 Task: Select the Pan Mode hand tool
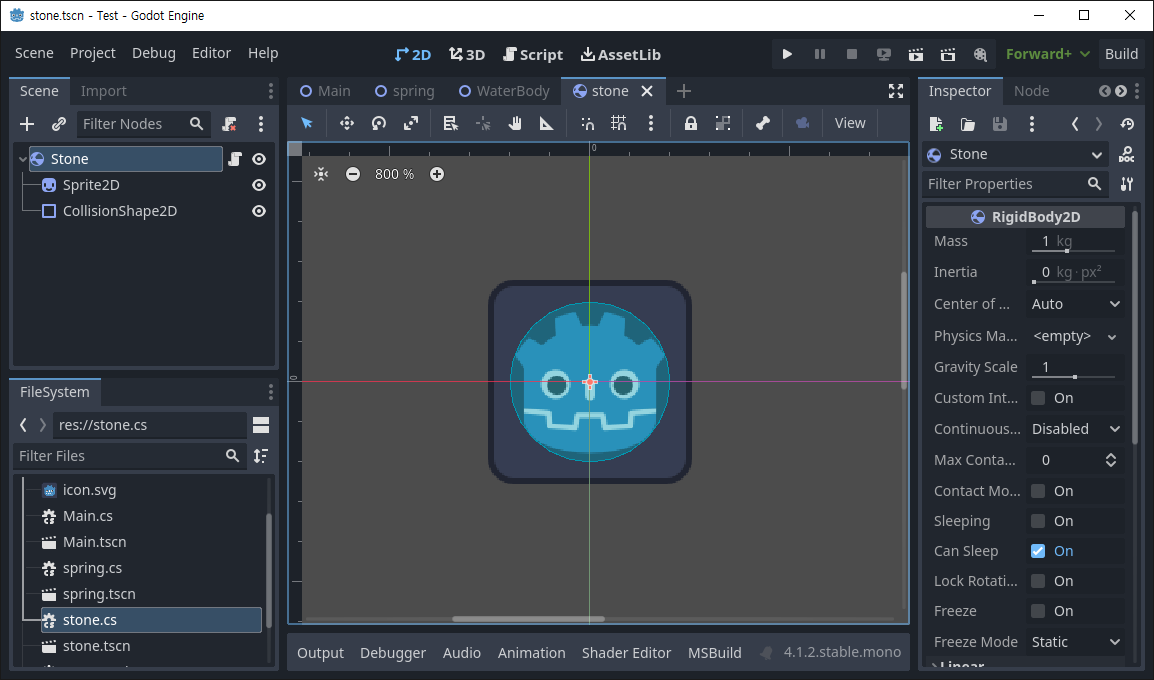(x=514, y=123)
